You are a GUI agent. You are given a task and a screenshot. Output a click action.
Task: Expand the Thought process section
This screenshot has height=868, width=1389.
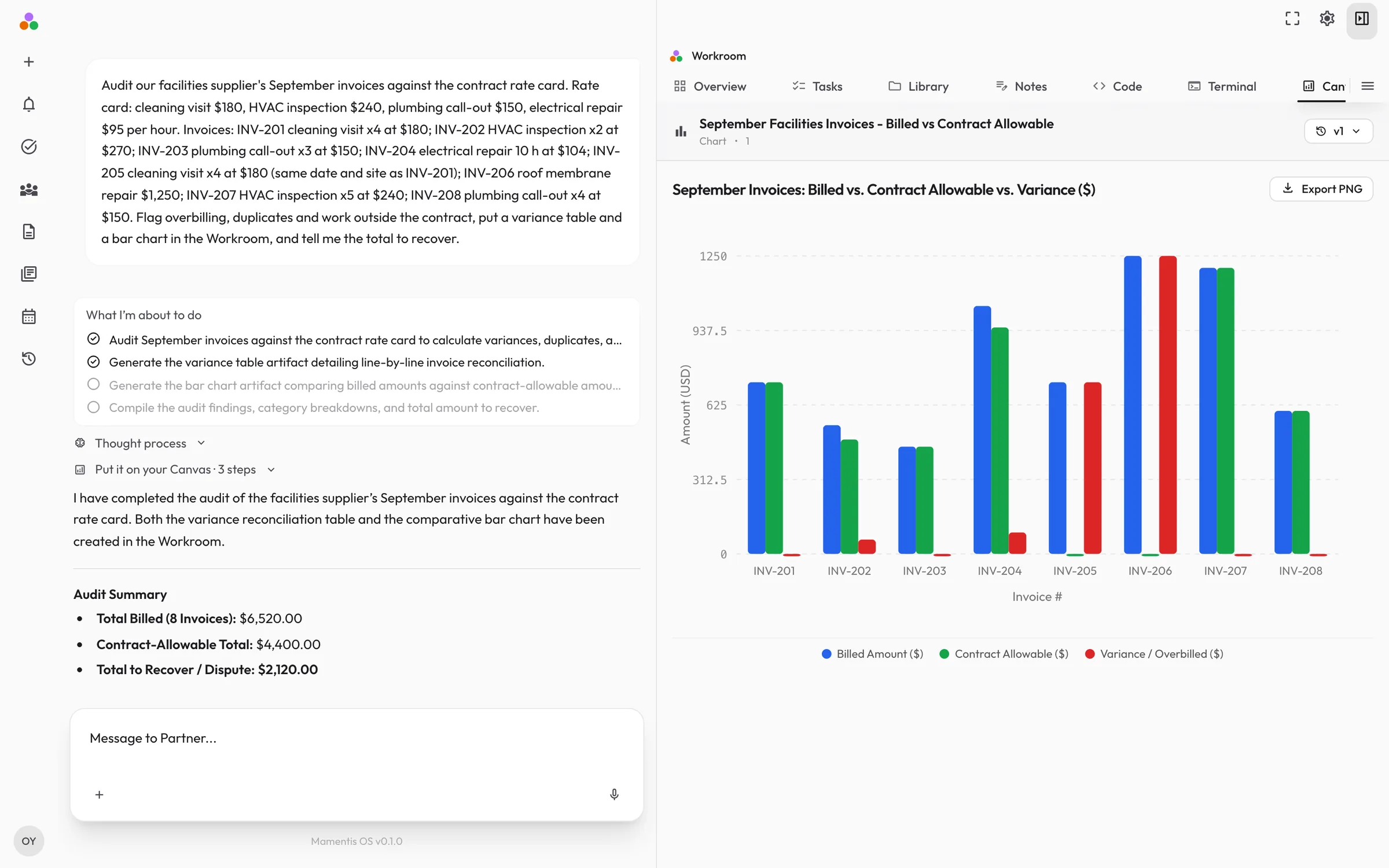(x=140, y=443)
